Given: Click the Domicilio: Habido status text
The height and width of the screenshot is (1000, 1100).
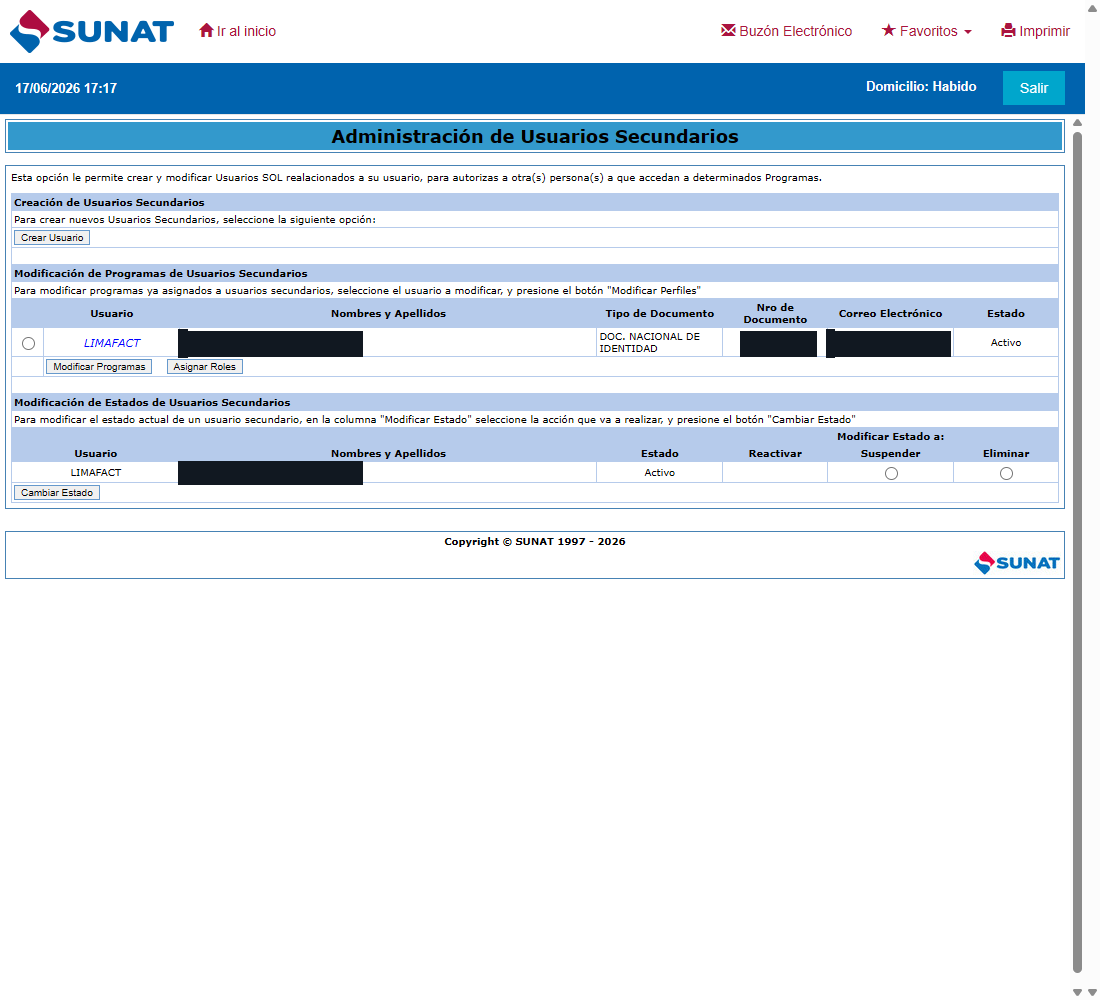Looking at the screenshot, I should pos(920,86).
